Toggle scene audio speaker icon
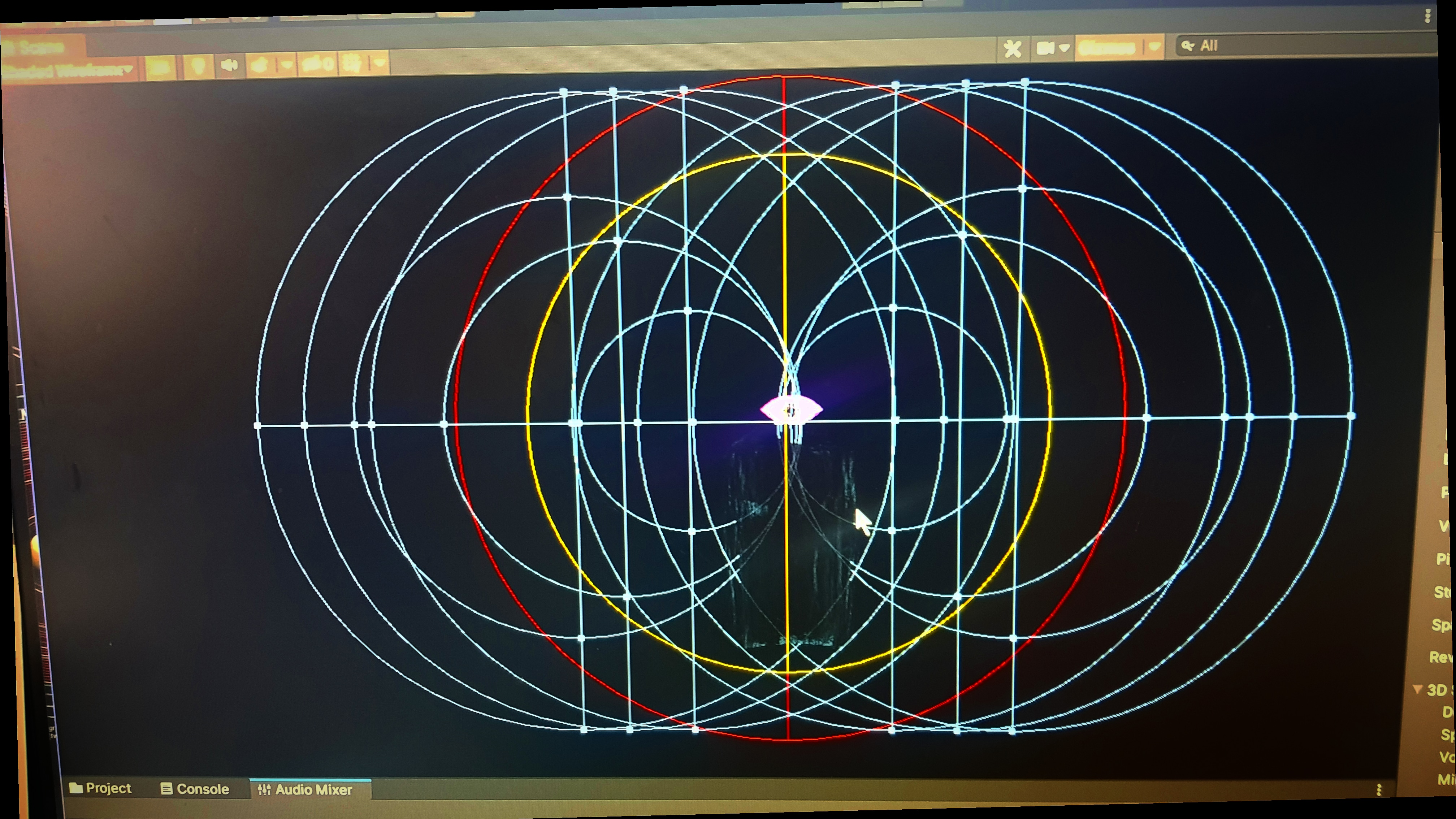Screen dimensions: 1456x819 [229, 66]
